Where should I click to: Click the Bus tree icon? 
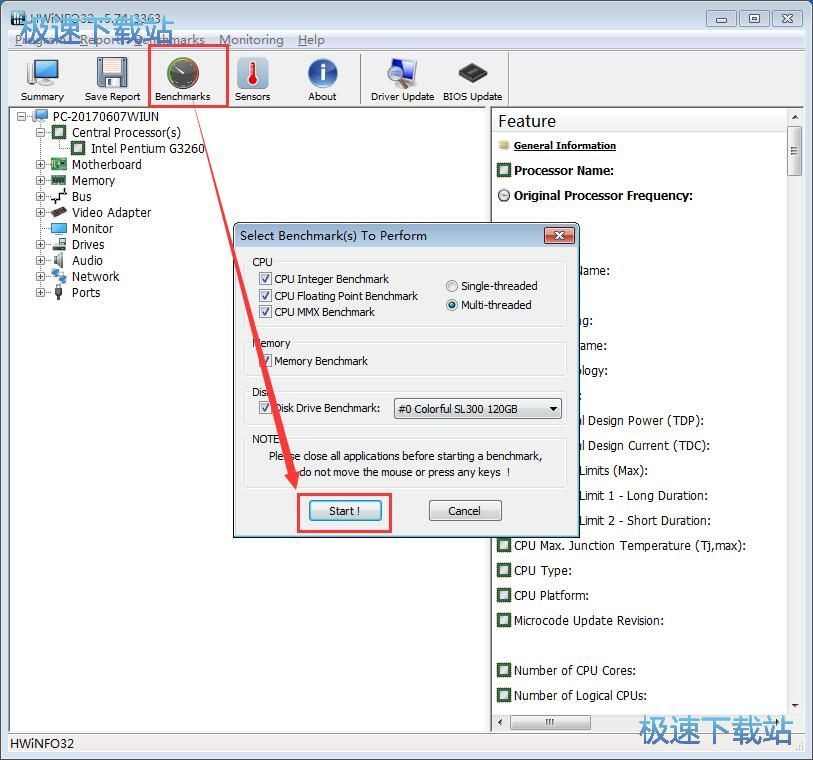[x=59, y=196]
